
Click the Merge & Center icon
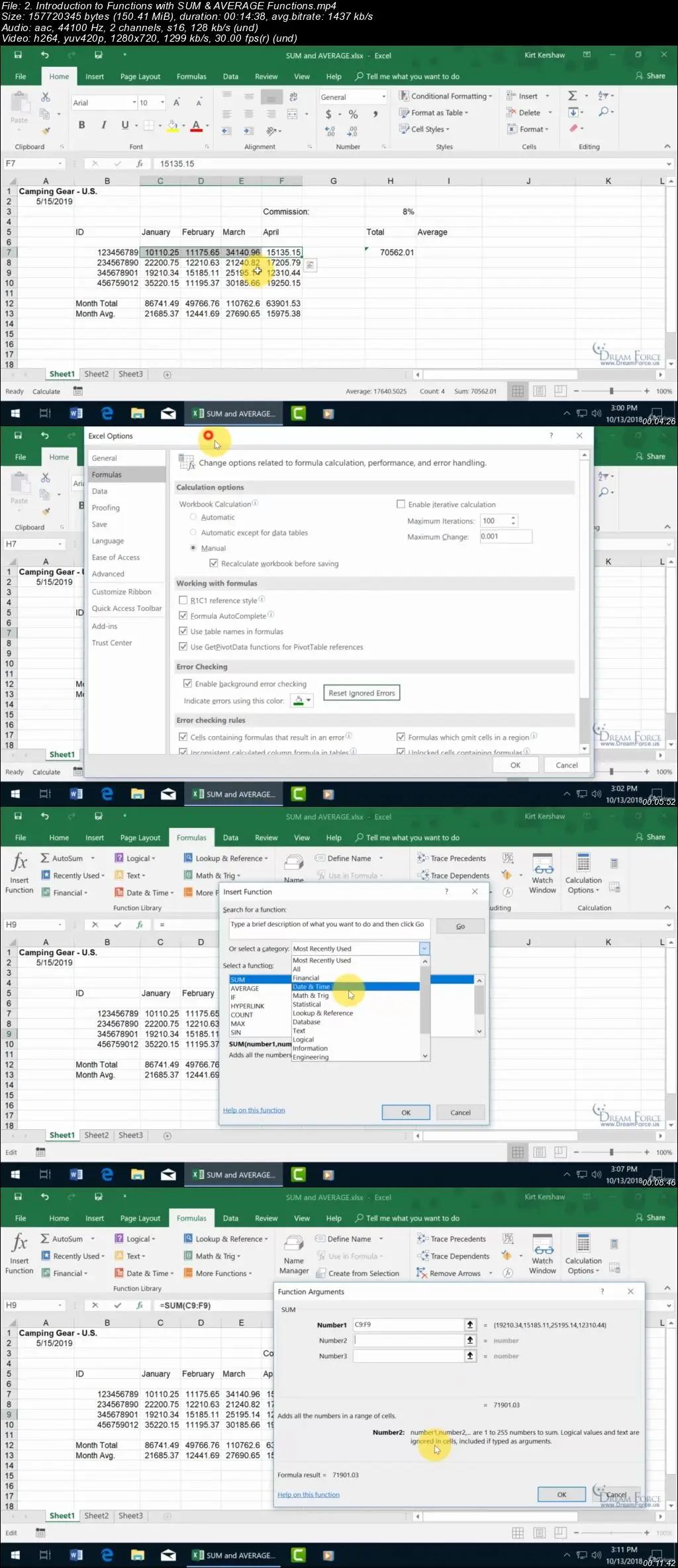pos(292,115)
